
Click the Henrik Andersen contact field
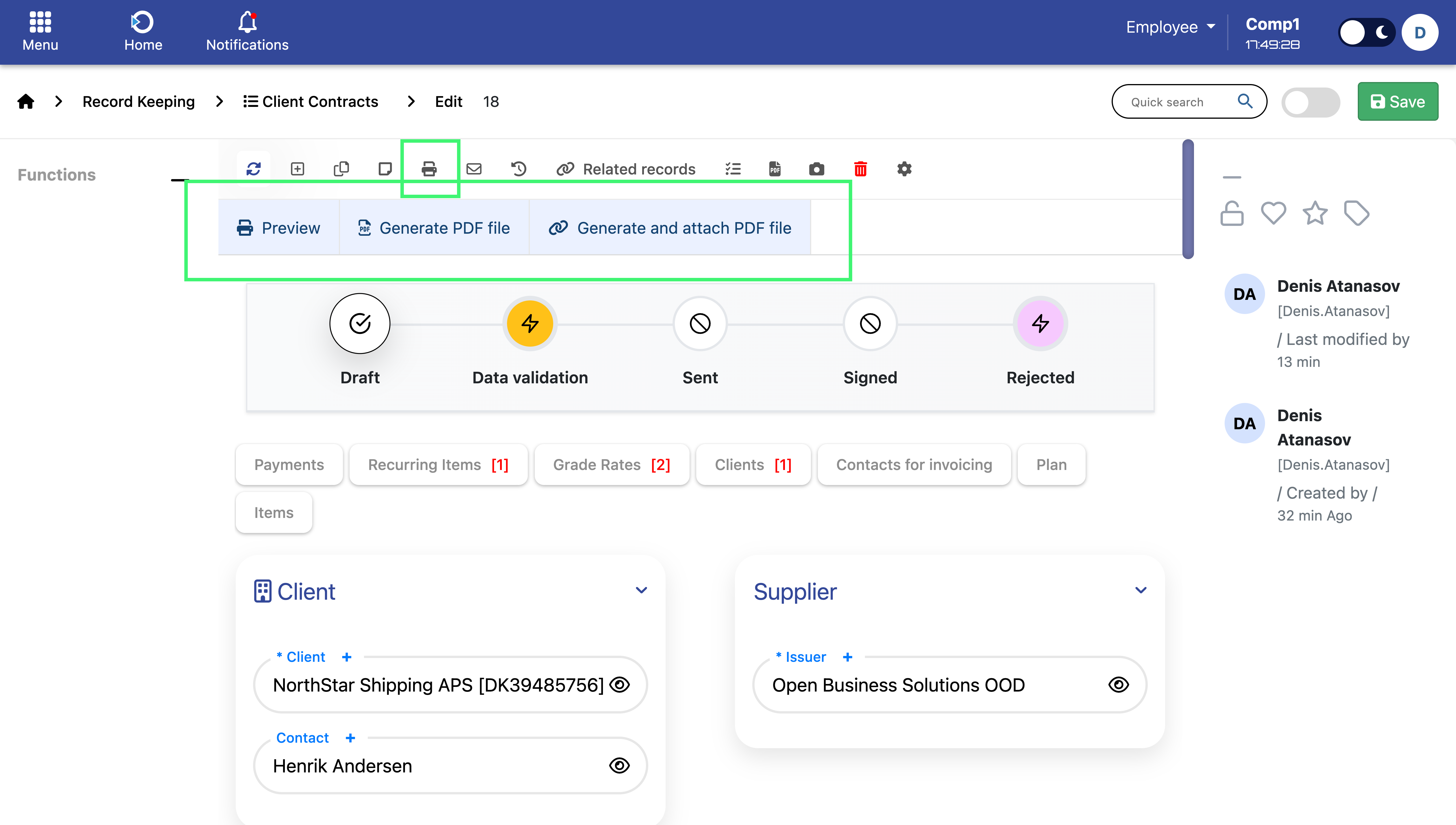(x=450, y=765)
